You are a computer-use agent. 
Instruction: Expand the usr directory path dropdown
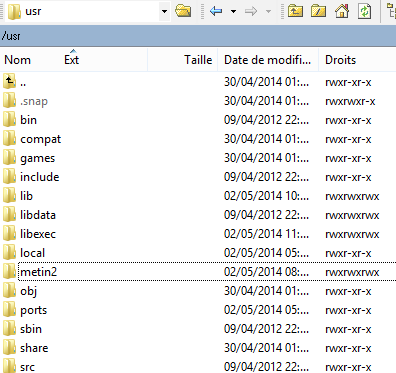[x=164, y=11]
